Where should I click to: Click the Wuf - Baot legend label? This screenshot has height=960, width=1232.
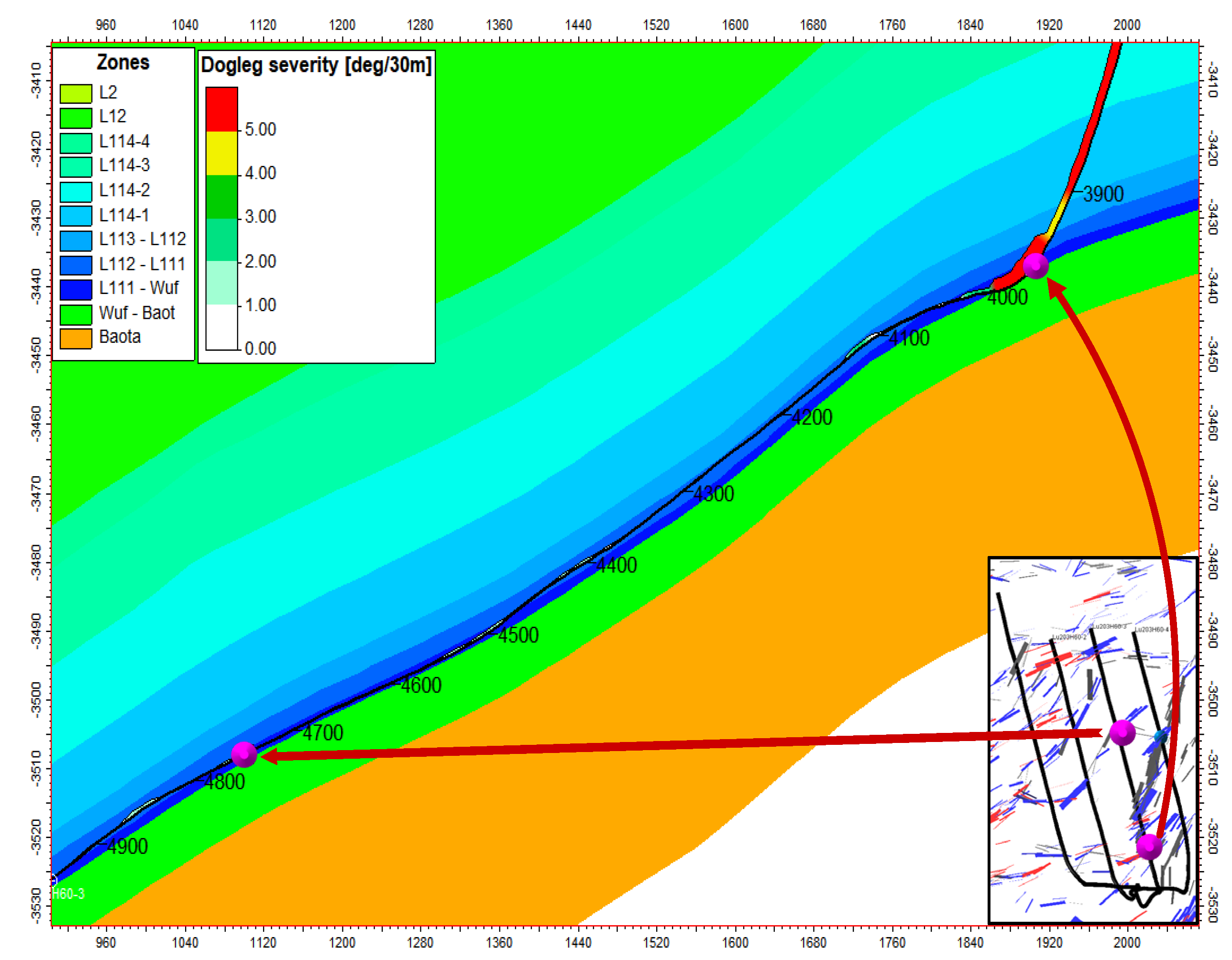point(136,313)
